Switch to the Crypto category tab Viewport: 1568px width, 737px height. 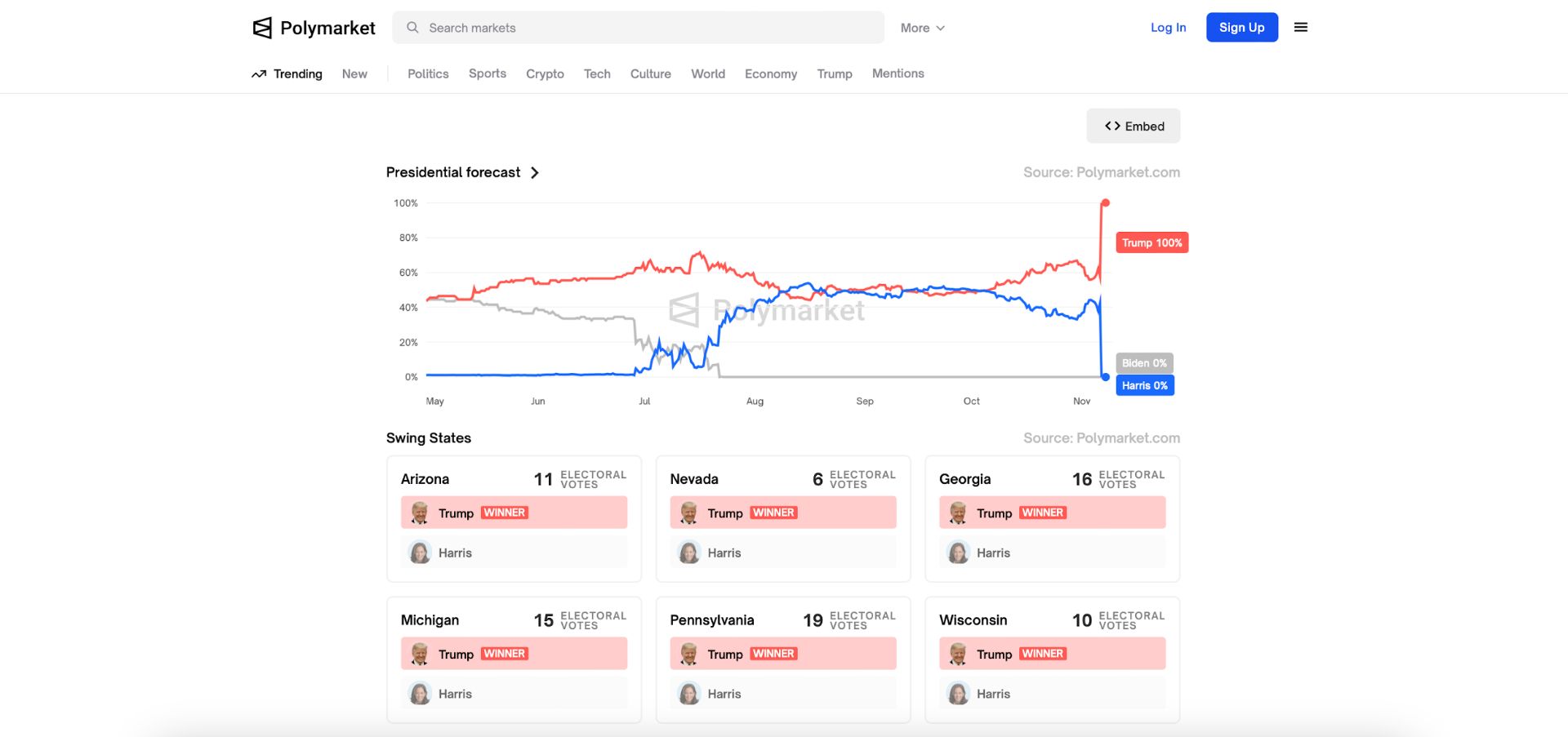[x=545, y=73]
